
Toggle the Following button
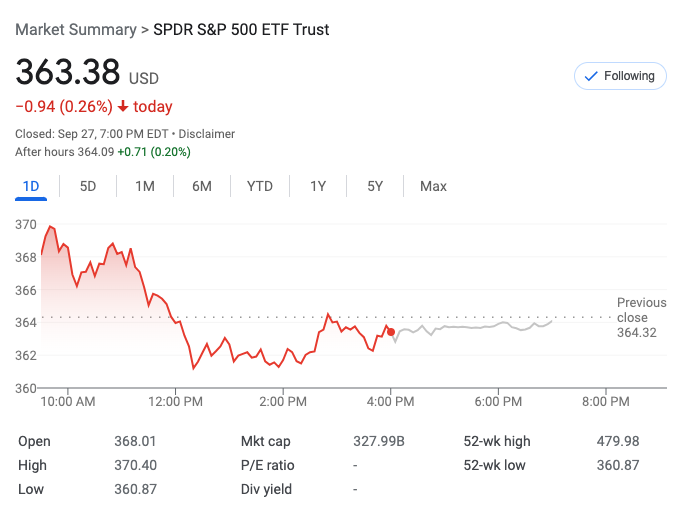pyautogui.click(x=620, y=76)
